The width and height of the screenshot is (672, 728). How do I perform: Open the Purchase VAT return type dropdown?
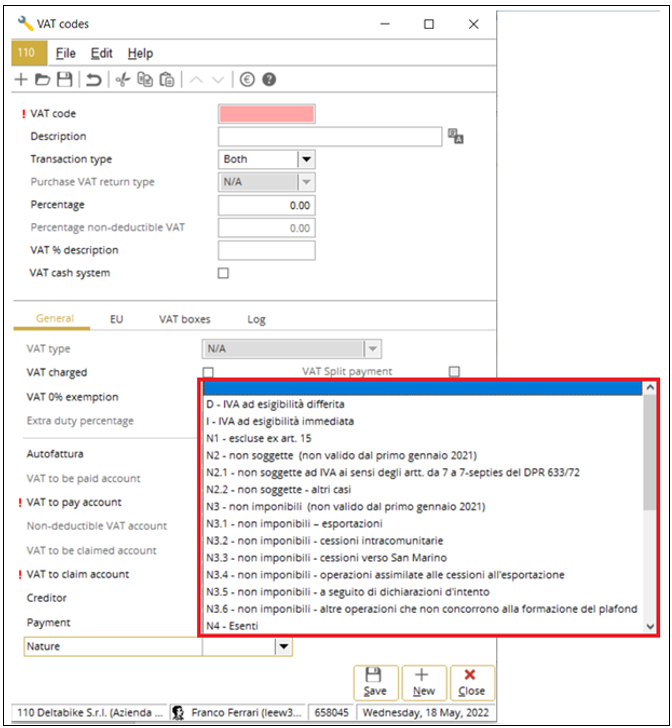coord(306,182)
